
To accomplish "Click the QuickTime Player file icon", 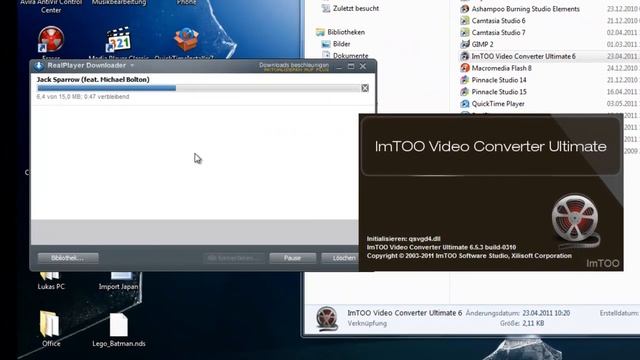I will [x=464, y=104].
